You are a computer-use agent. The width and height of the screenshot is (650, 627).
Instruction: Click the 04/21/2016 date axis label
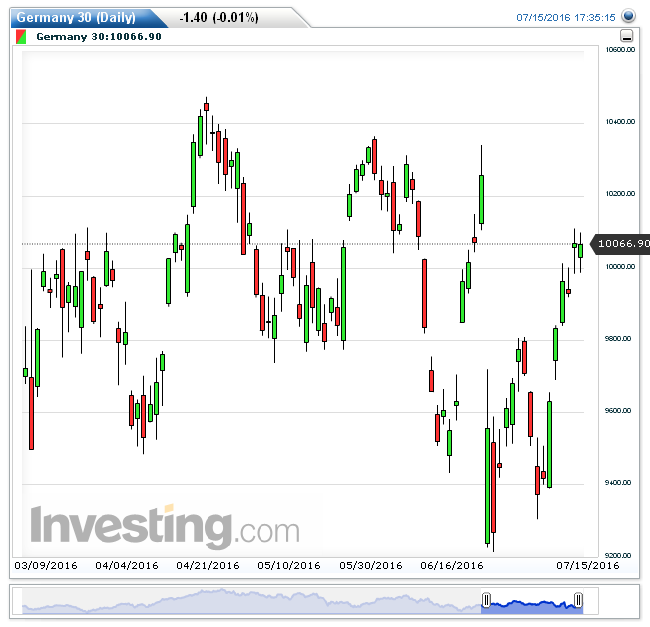208,566
